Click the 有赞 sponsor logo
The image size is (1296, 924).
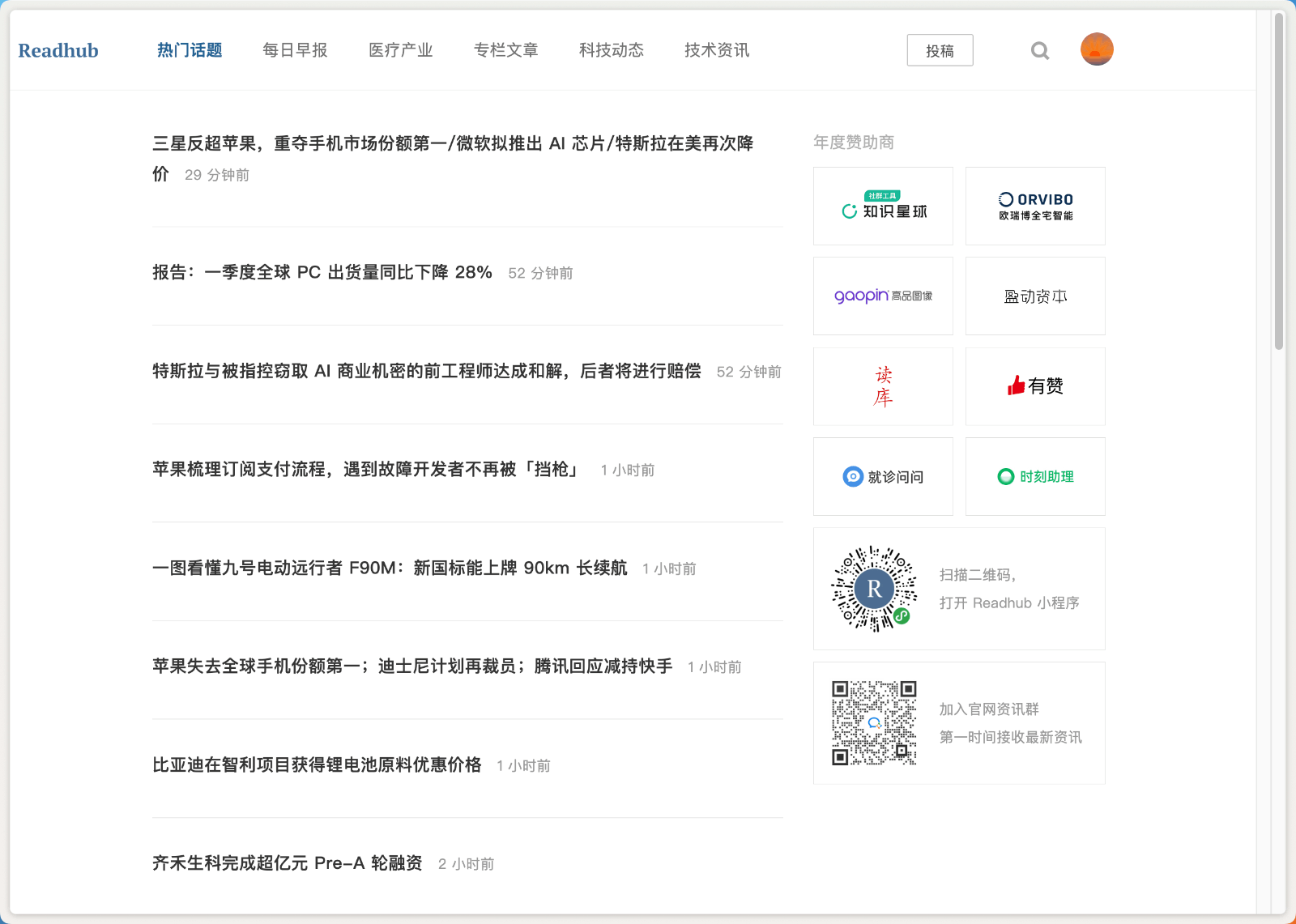[x=1034, y=386]
